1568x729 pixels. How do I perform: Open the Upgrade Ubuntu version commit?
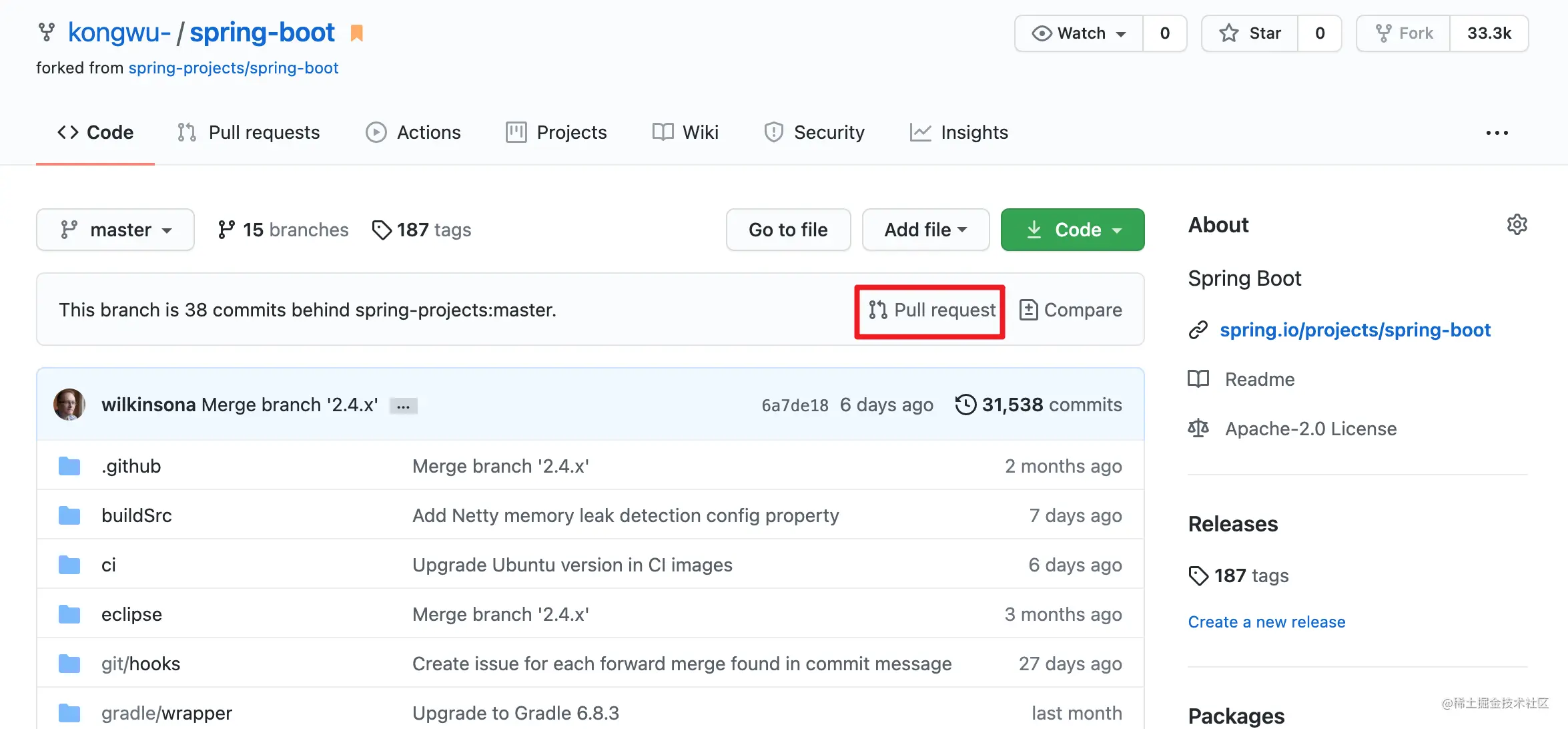click(572, 565)
